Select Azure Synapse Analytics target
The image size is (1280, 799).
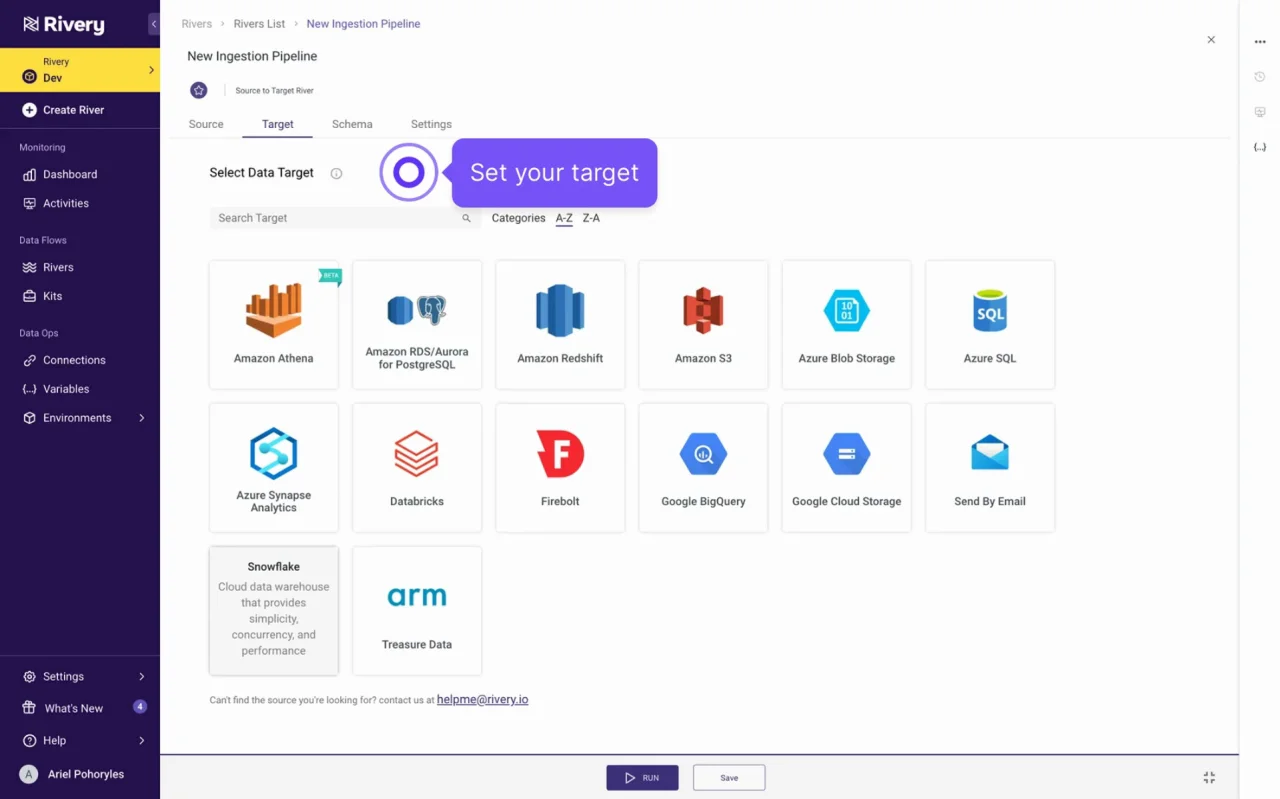[273, 468]
